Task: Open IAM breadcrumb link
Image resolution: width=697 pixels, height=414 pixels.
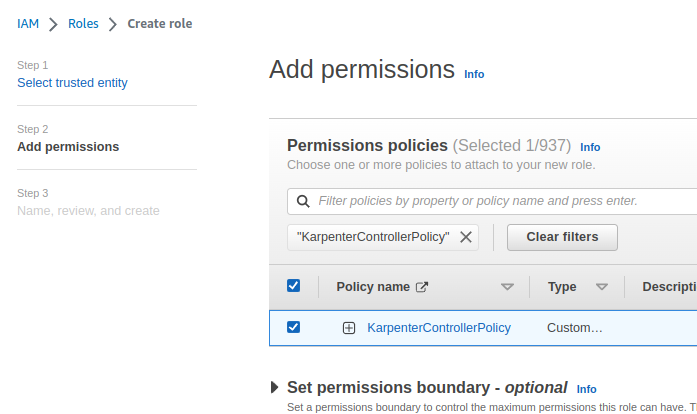Action: (28, 23)
